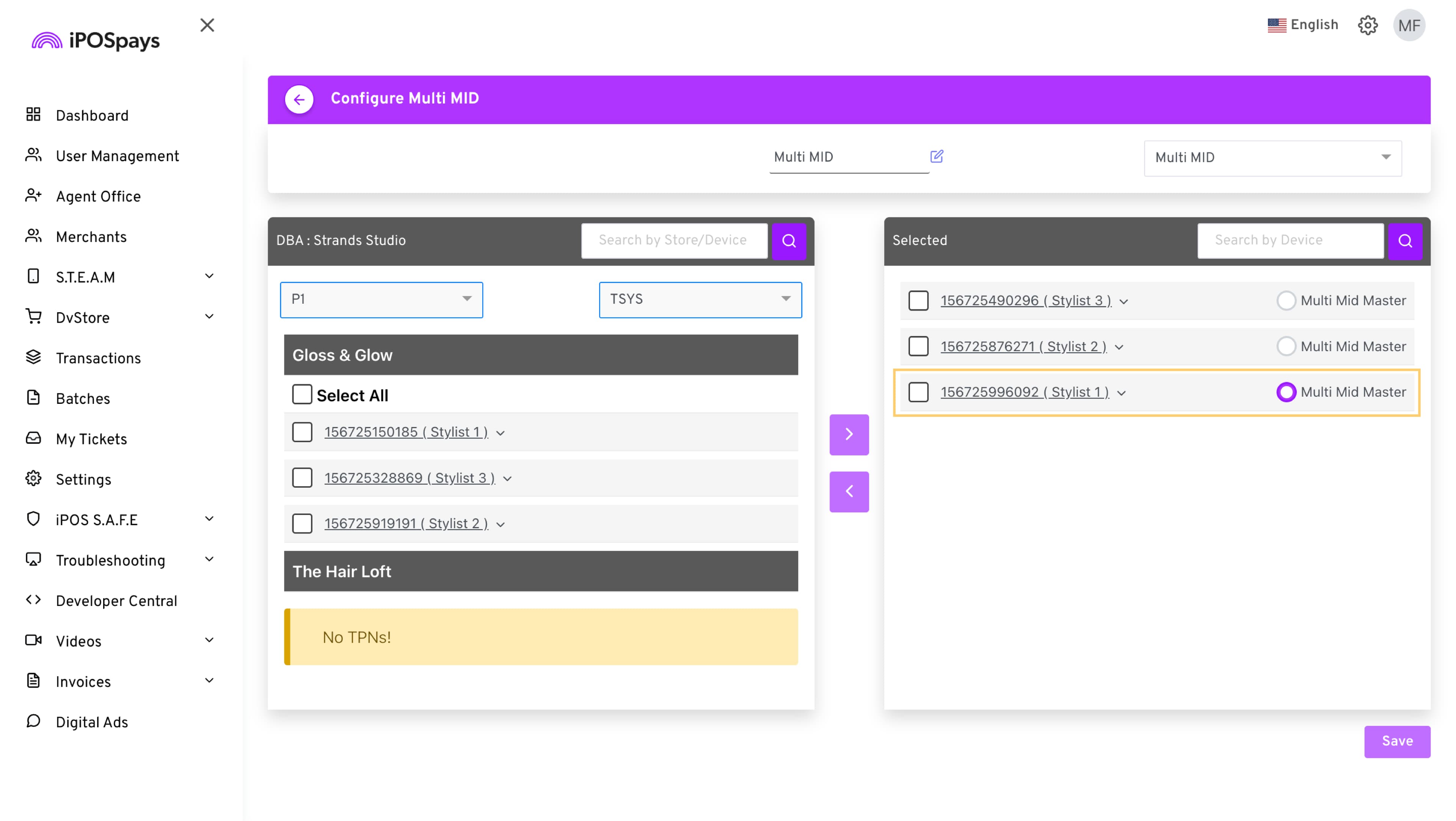This screenshot has width=1456, height=821.
Task: Open the My Tickets menu item
Action: 91,439
